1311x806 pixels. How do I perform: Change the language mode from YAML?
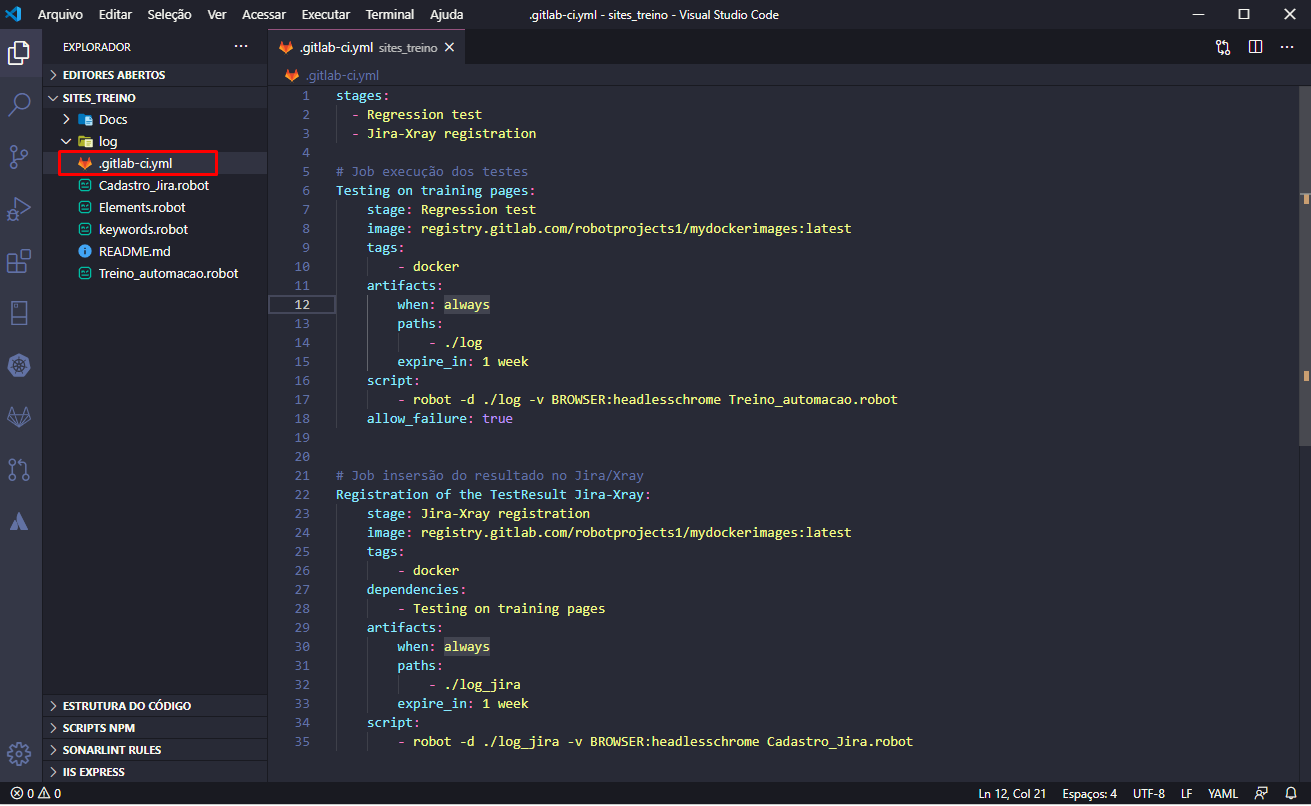(1222, 793)
